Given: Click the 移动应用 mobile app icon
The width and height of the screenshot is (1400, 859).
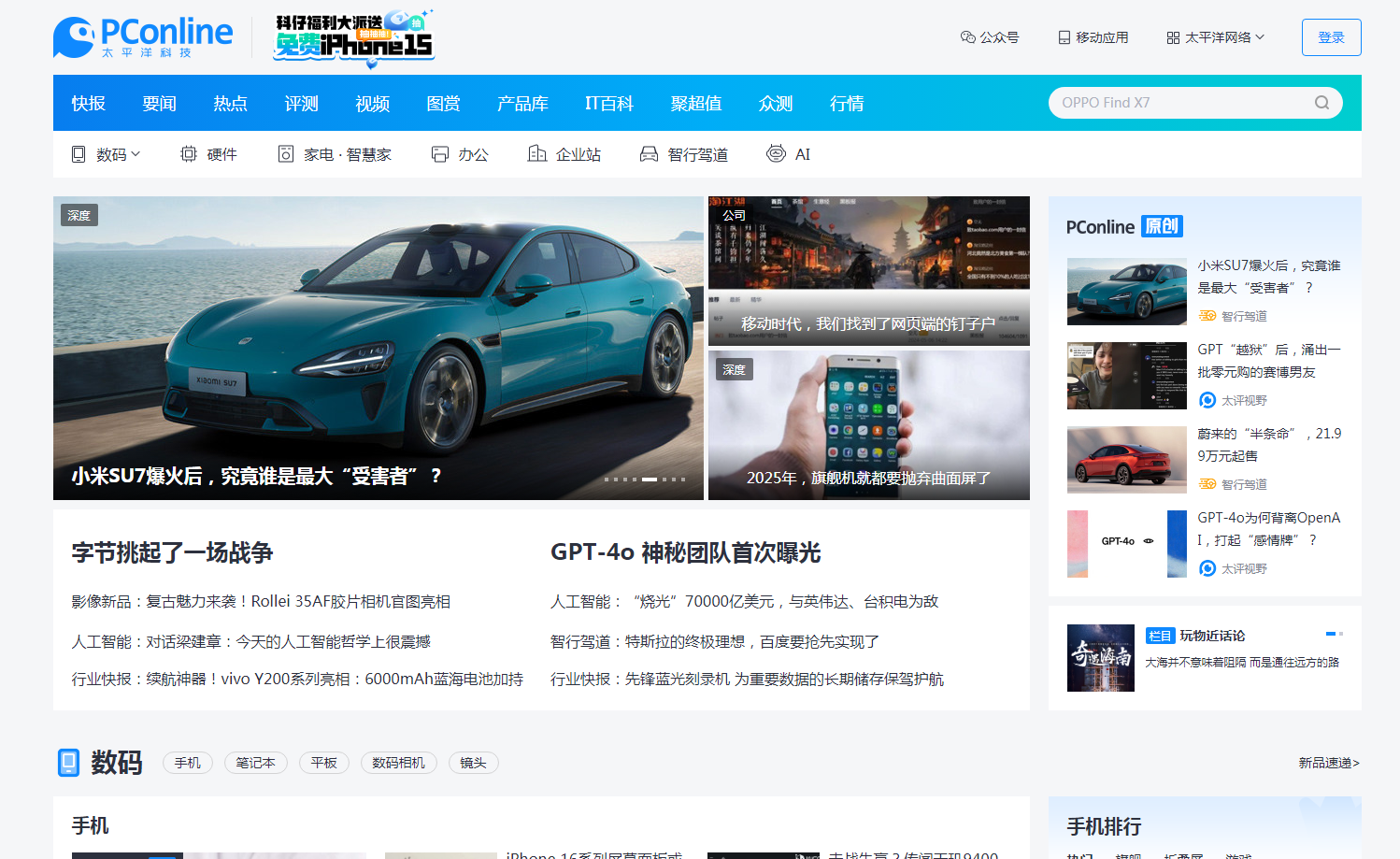Looking at the screenshot, I should pyautogui.click(x=1064, y=37).
